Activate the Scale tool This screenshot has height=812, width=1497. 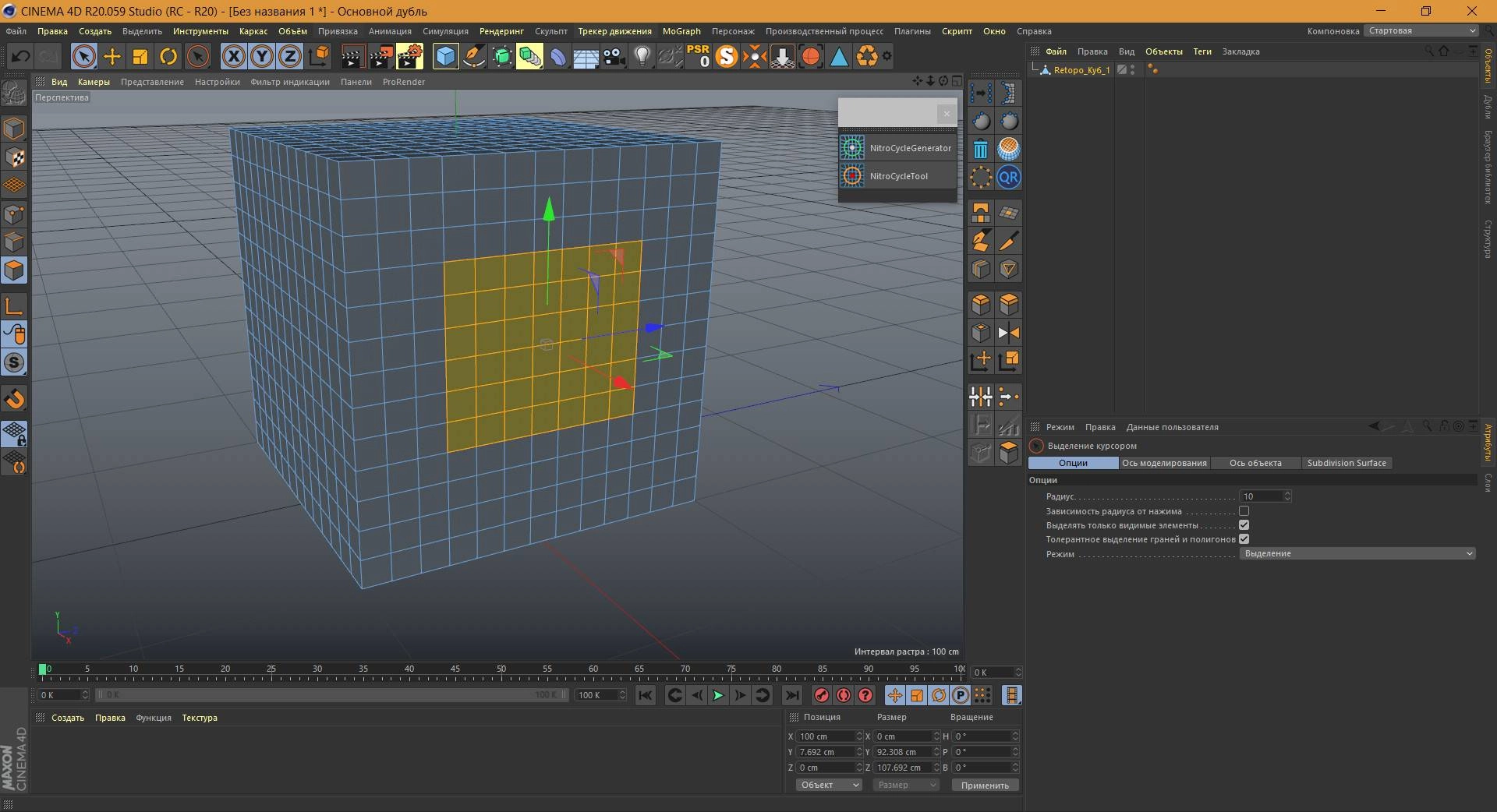[140, 56]
